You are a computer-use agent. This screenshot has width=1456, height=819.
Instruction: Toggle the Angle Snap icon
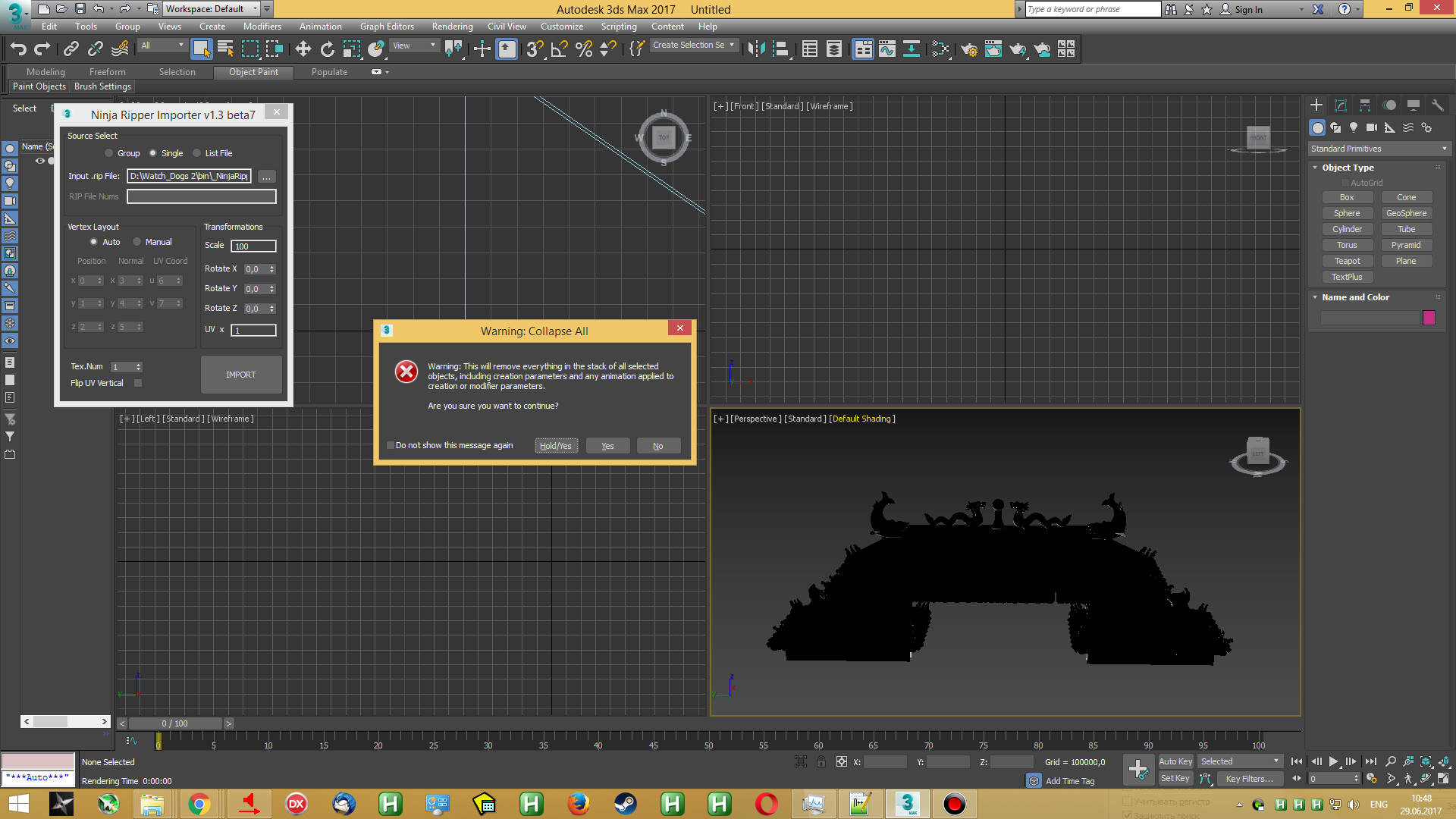click(x=559, y=49)
